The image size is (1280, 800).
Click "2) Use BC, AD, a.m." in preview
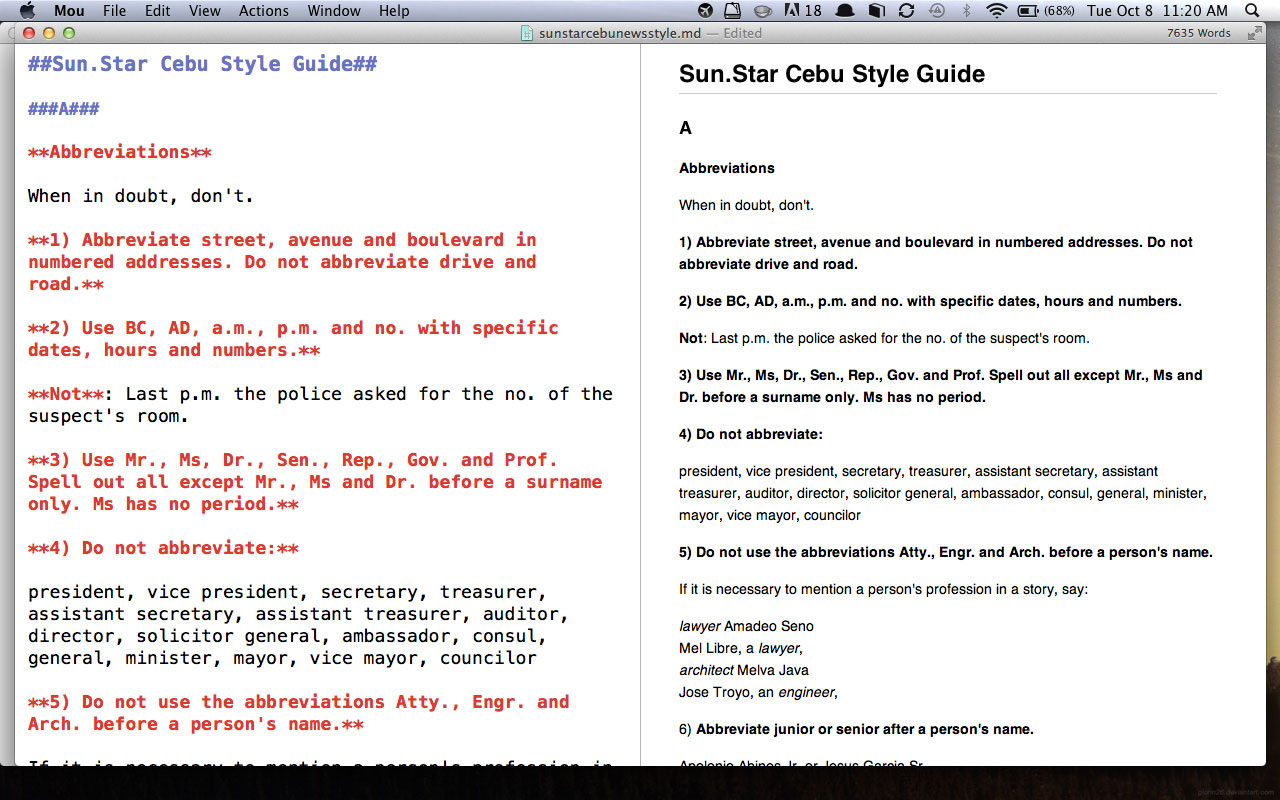930,301
